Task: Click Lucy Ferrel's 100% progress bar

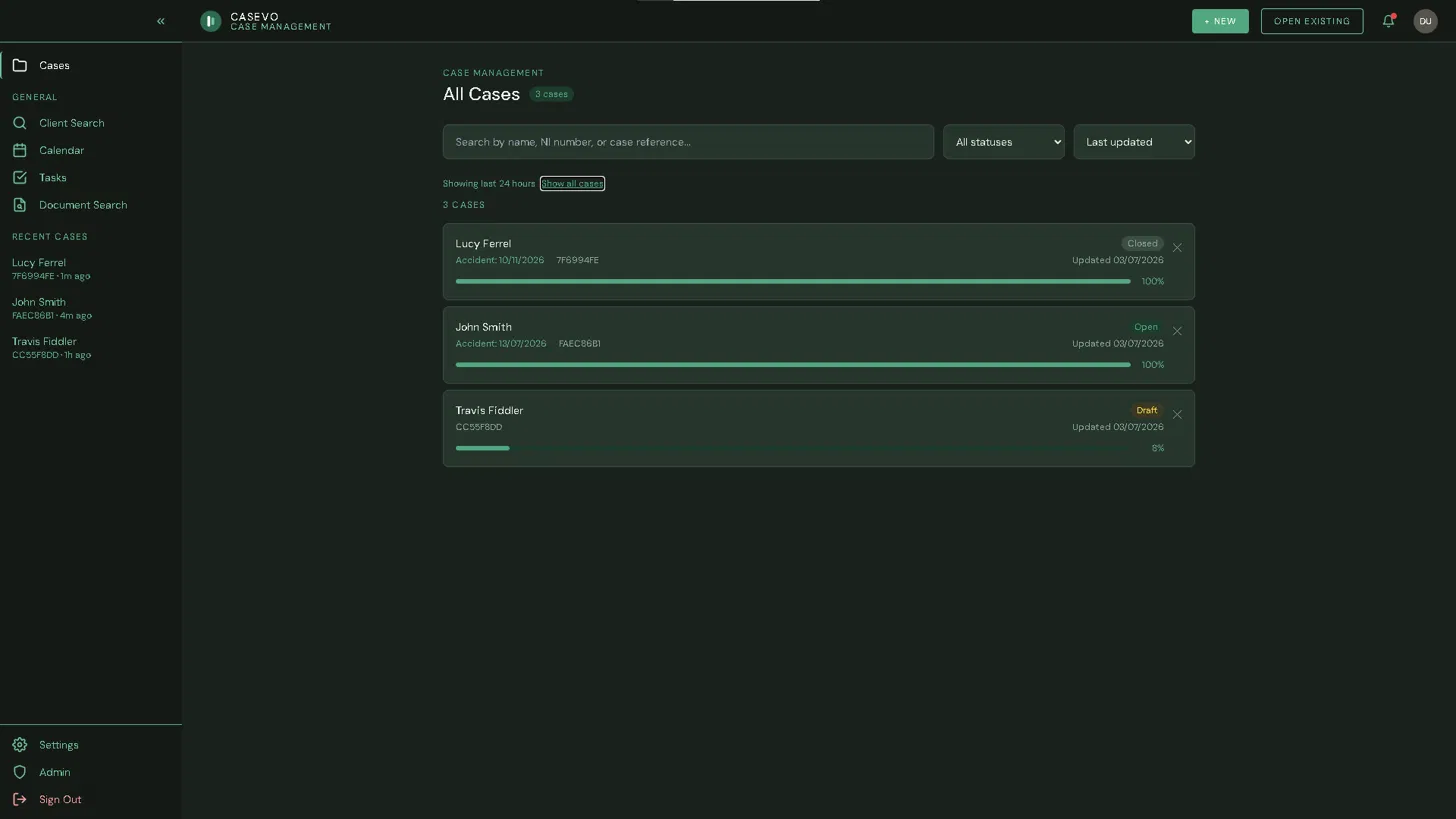Action: tap(793, 282)
